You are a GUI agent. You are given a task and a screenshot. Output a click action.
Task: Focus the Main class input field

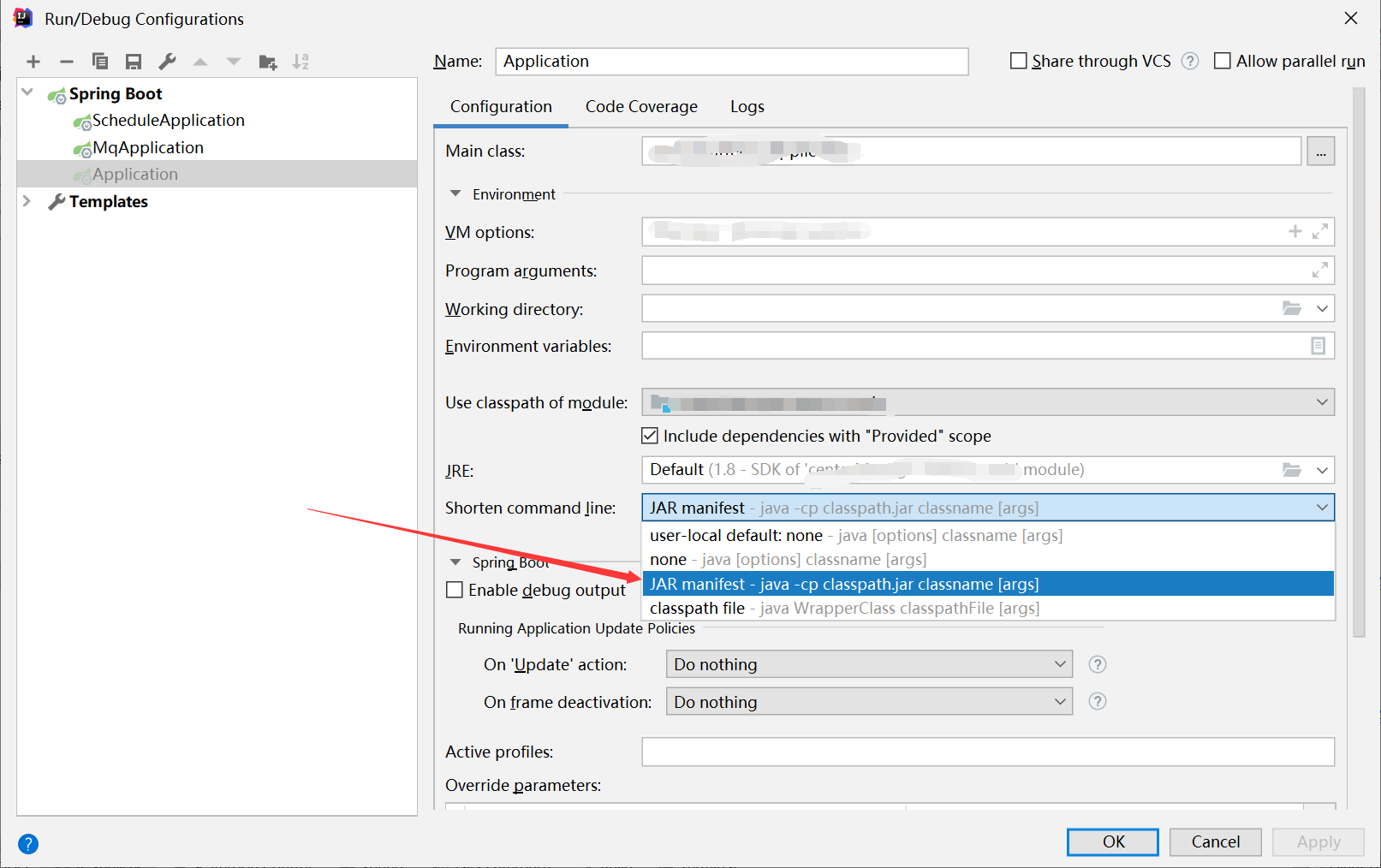pyautogui.click(x=972, y=152)
